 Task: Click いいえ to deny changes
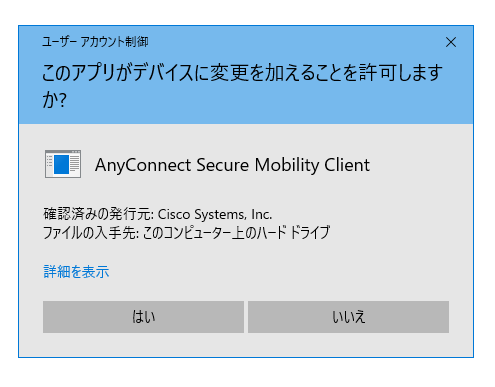[348, 317]
